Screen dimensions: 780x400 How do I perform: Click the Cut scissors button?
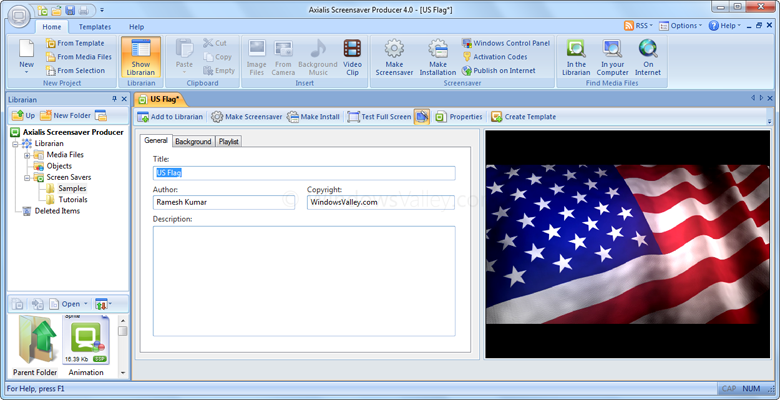215,43
